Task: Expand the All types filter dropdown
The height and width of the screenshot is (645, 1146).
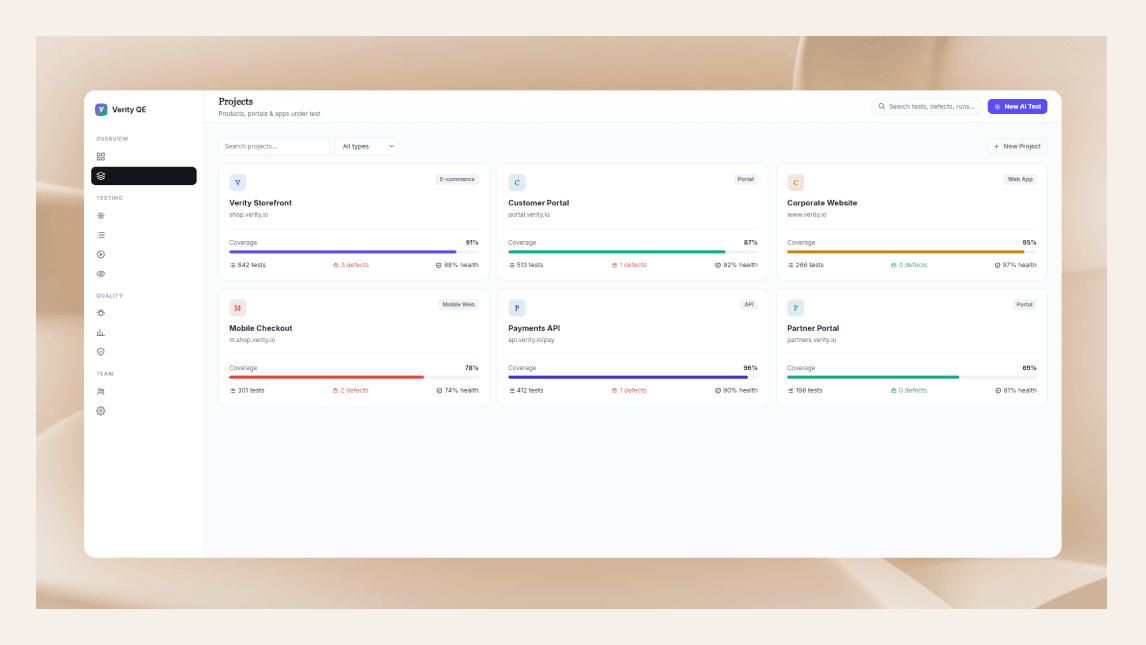Action: (x=365, y=146)
